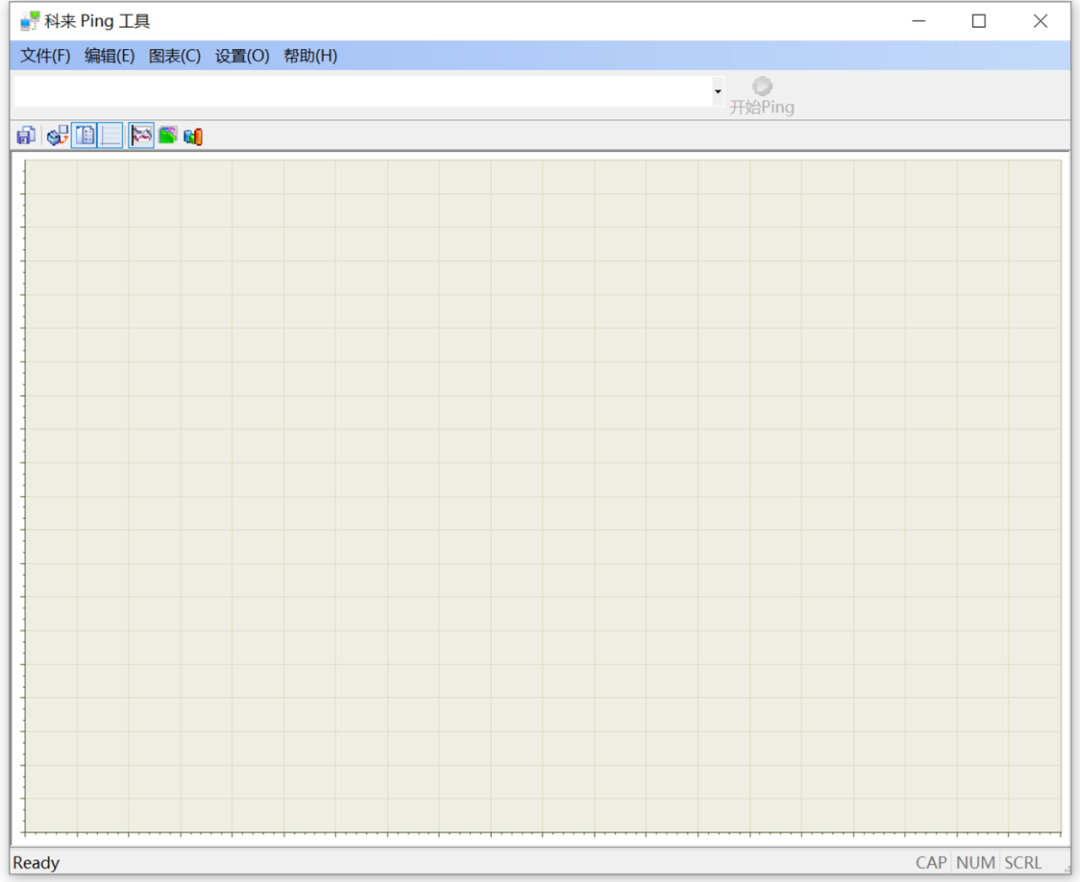Image resolution: width=1080 pixels, height=882 pixels.
Task: Open the 帮助(H) menu
Action: click(310, 56)
